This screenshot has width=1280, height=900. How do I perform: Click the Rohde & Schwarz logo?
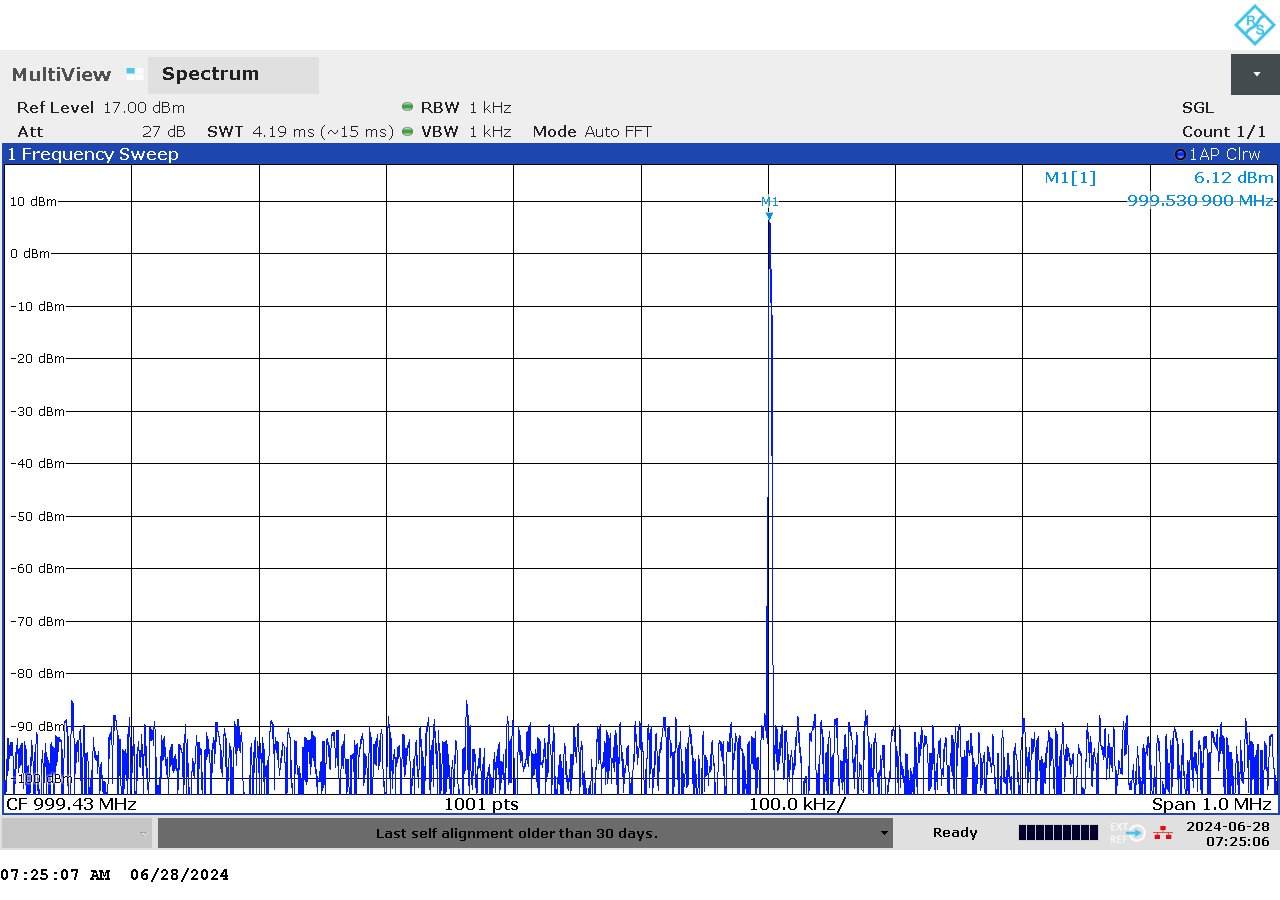pos(1253,25)
